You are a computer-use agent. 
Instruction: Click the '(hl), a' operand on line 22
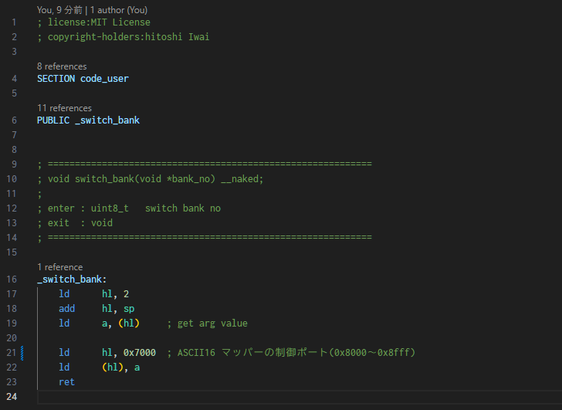point(121,367)
